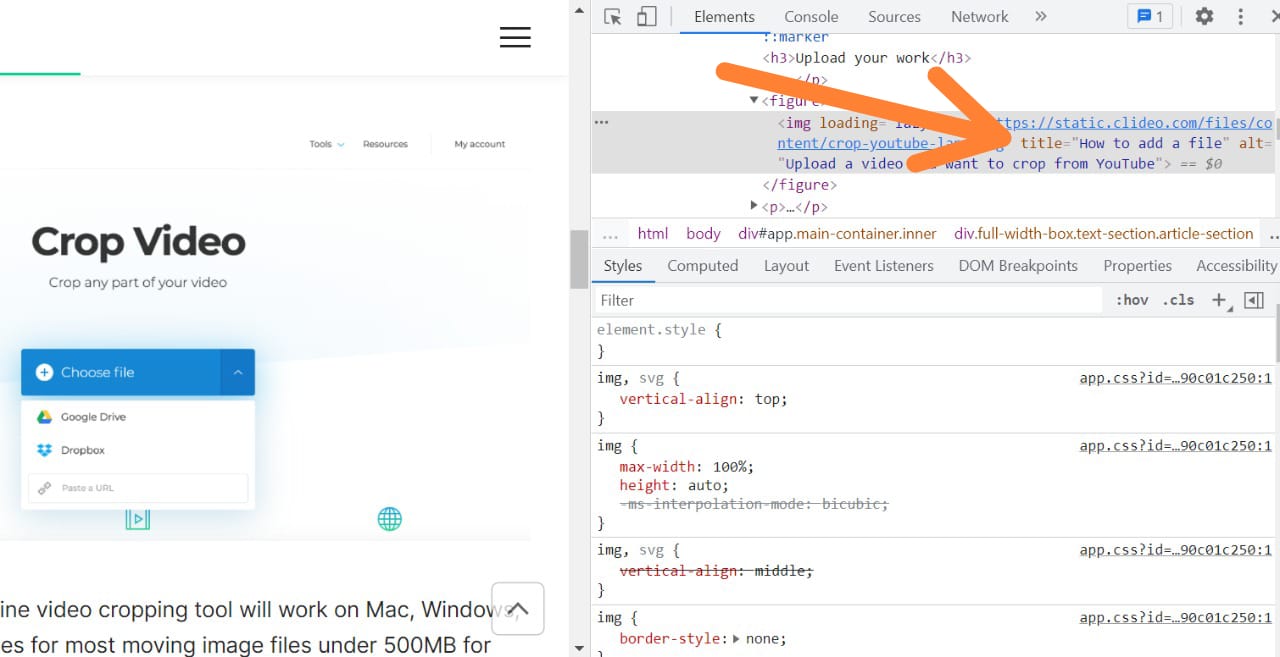Screen dimensions: 1280x657
Task: Toggle the computed styles sidebar icon
Action: click(1254, 300)
